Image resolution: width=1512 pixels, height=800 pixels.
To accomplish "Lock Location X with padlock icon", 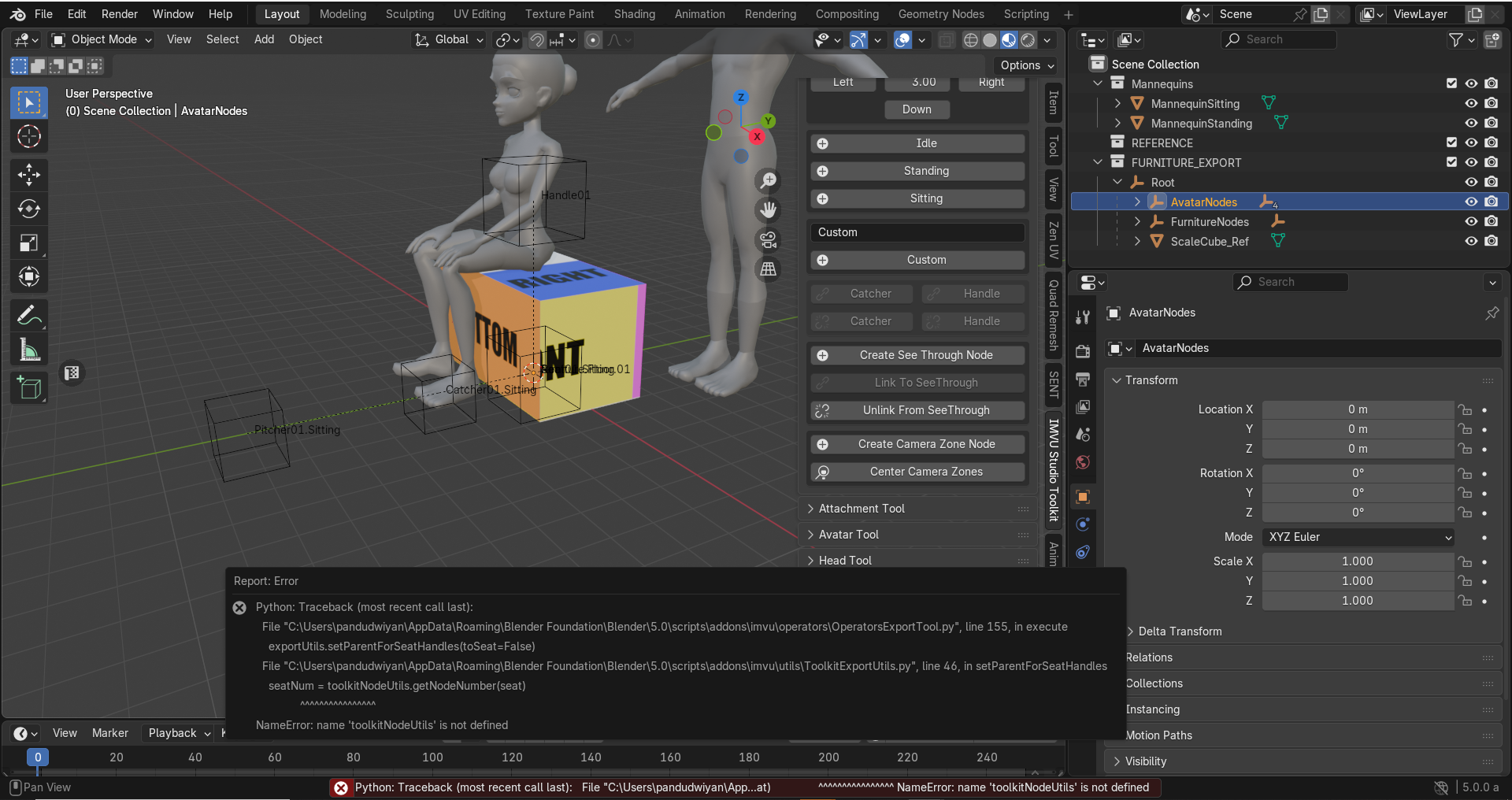I will click(1465, 410).
